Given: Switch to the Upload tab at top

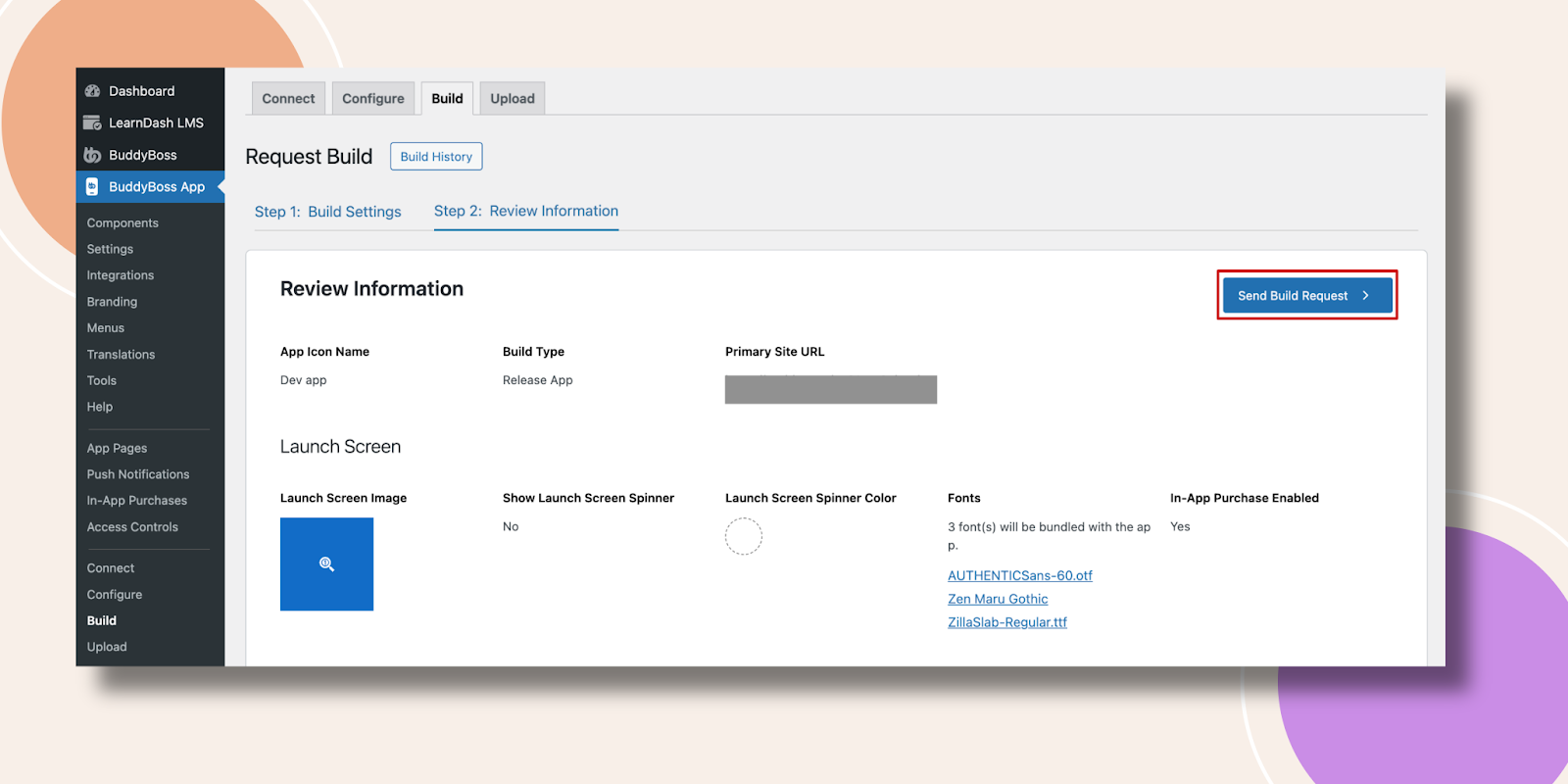Looking at the screenshot, I should [x=513, y=98].
